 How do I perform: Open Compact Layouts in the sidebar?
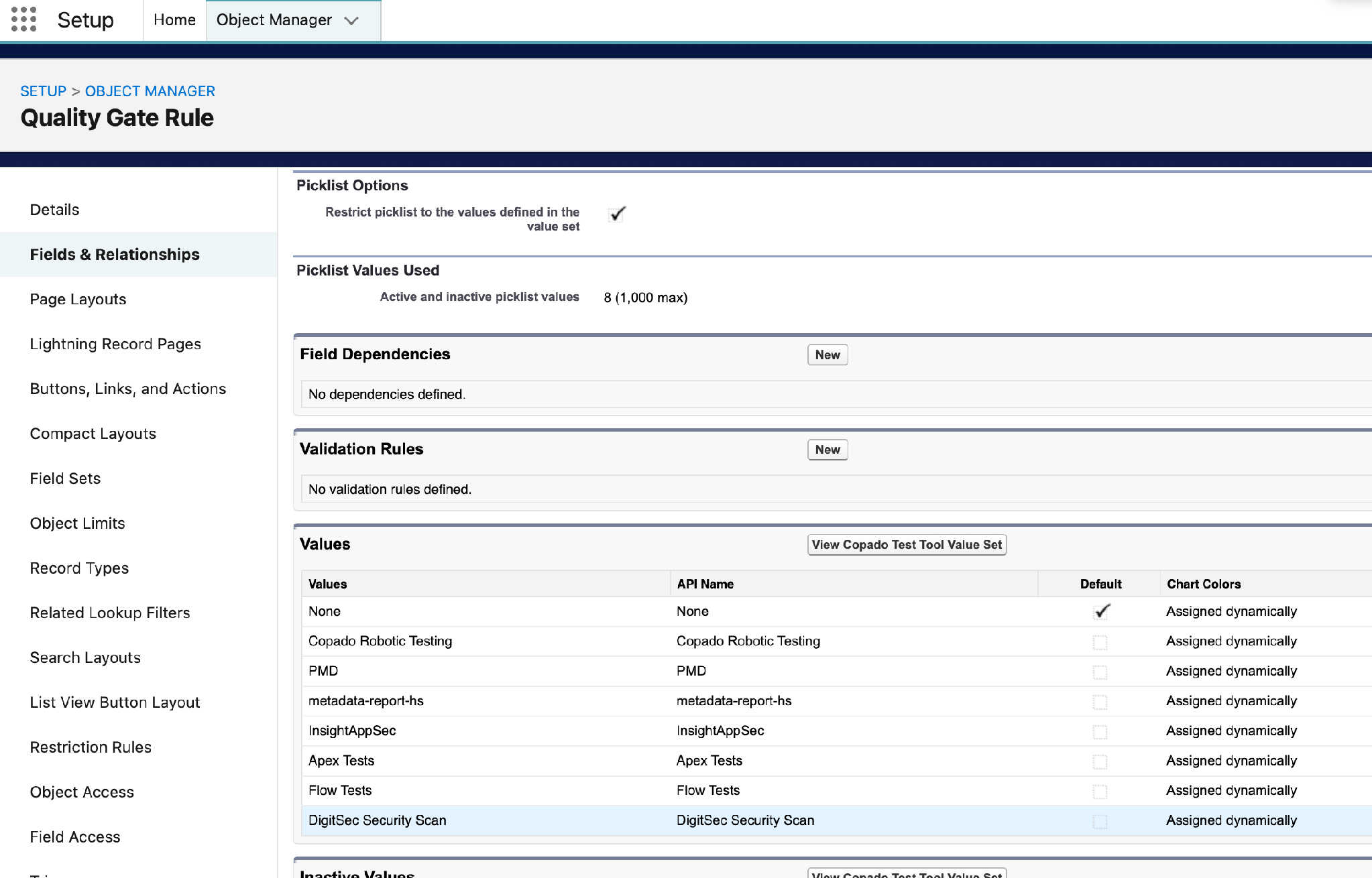93,434
